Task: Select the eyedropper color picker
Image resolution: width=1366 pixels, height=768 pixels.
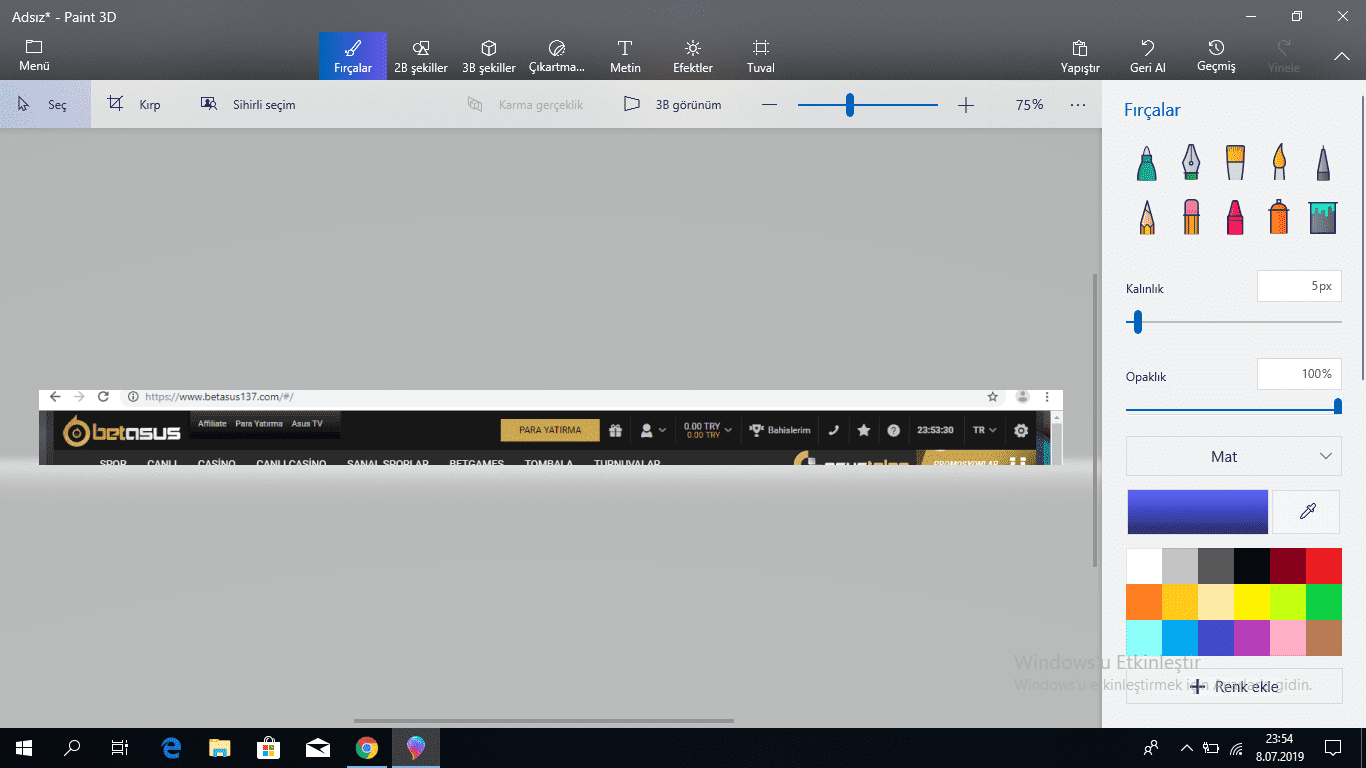Action: click(1307, 511)
